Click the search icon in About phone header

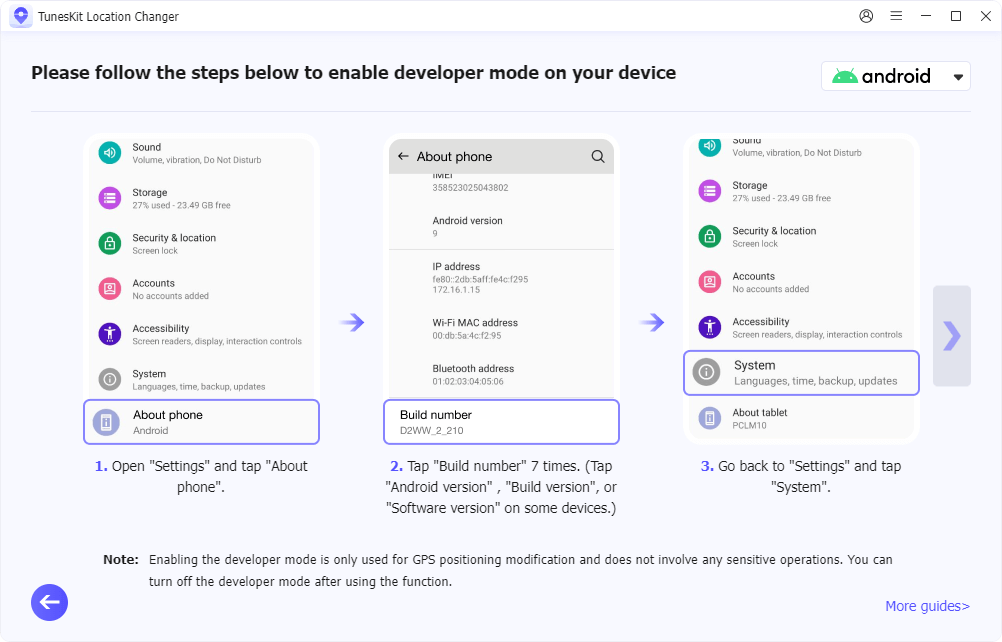598,157
